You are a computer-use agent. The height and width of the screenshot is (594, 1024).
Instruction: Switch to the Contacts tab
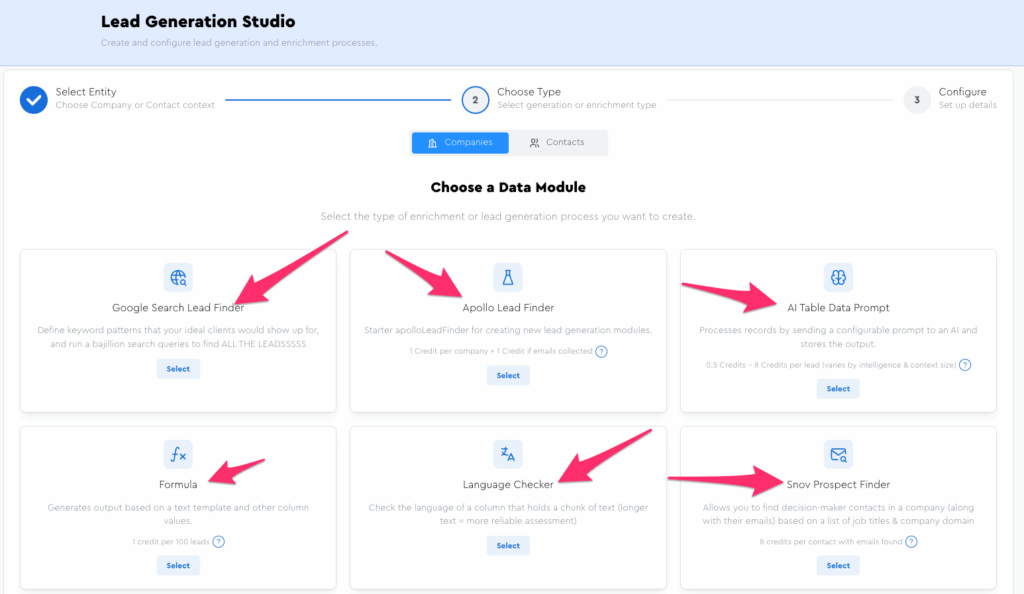coord(557,143)
